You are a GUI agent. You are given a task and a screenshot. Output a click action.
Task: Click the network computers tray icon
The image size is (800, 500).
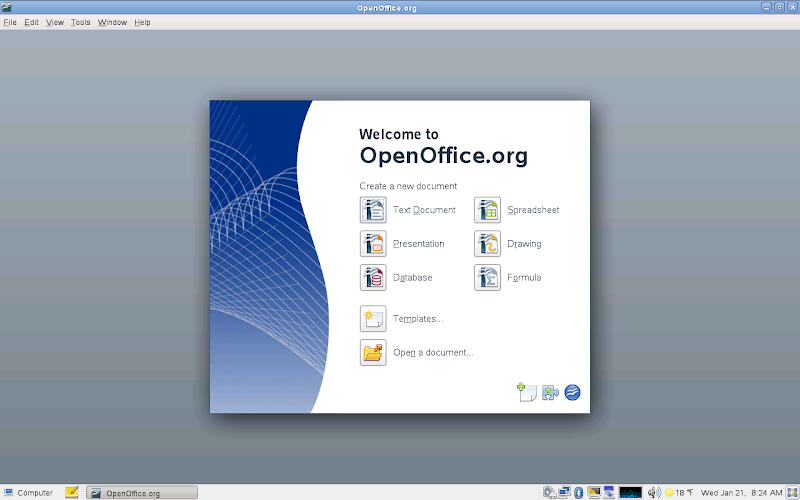pyautogui.click(x=564, y=492)
